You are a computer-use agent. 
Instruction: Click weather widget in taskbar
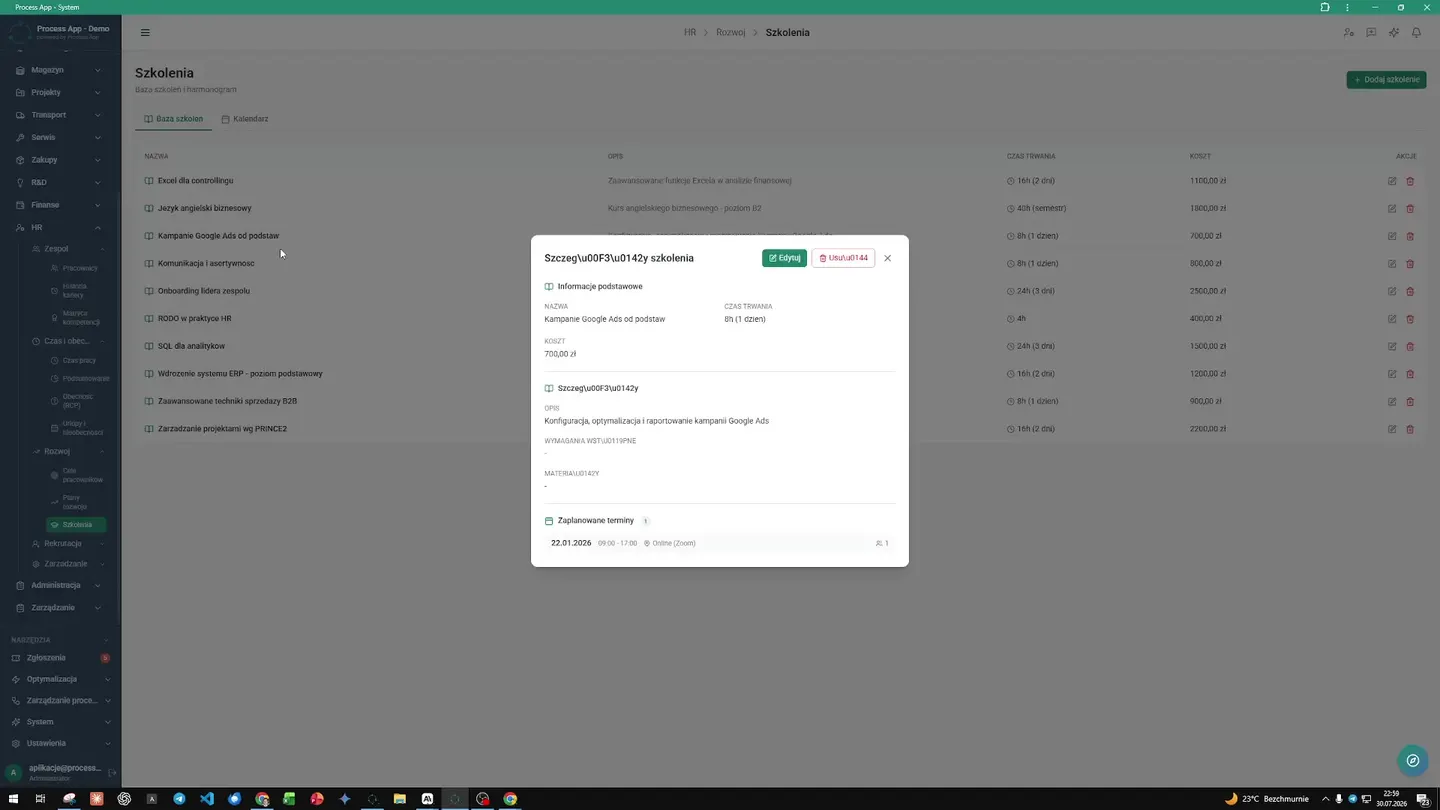pyautogui.click(x=1268, y=799)
